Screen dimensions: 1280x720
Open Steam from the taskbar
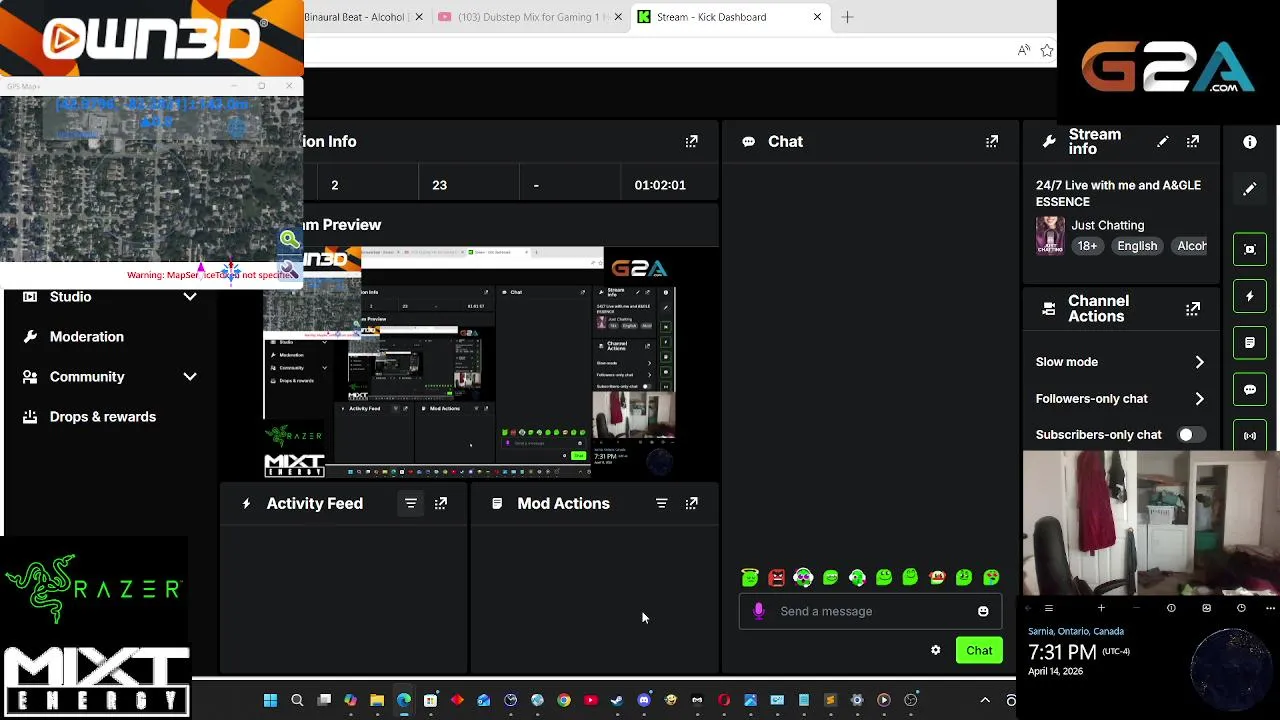click(617, 701)
